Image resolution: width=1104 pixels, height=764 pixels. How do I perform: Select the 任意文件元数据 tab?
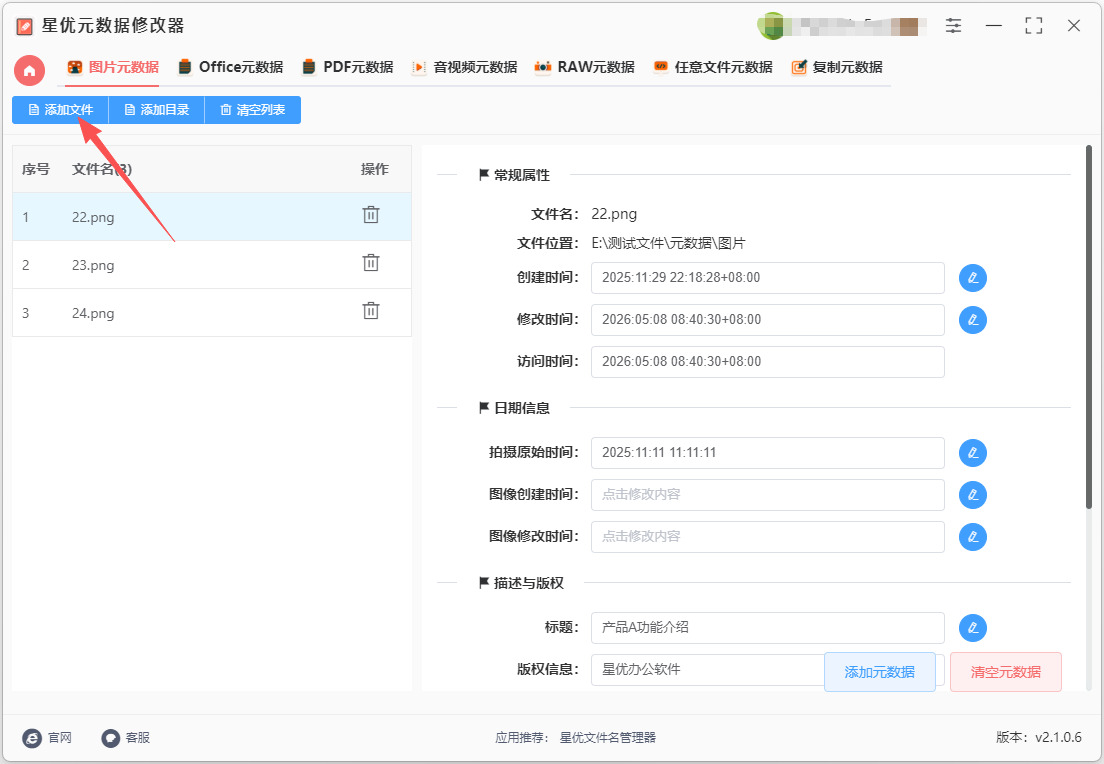click(713, 68)
